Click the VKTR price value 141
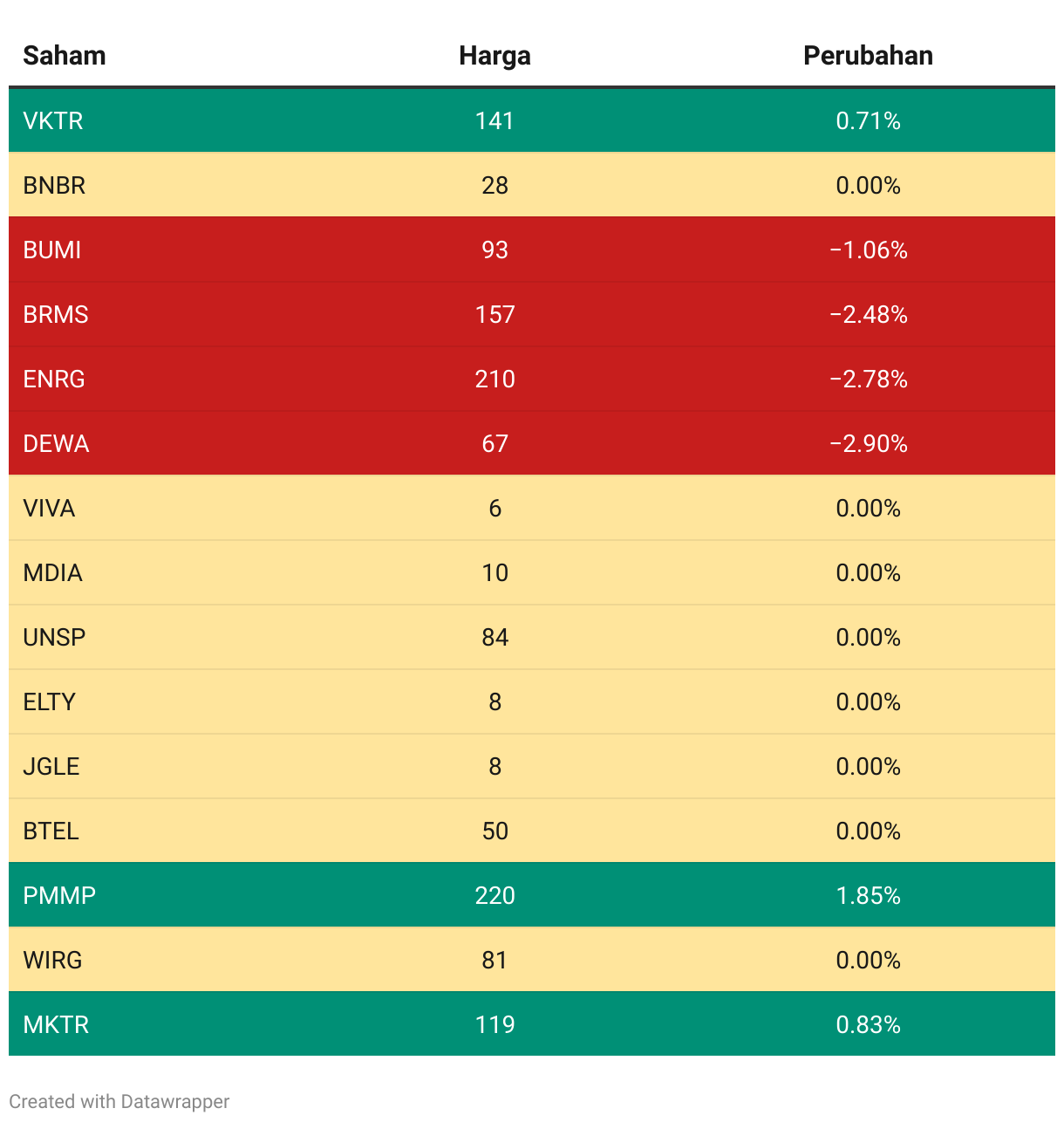Viewport: 1064px width, 1122px height. click(494, 120)
